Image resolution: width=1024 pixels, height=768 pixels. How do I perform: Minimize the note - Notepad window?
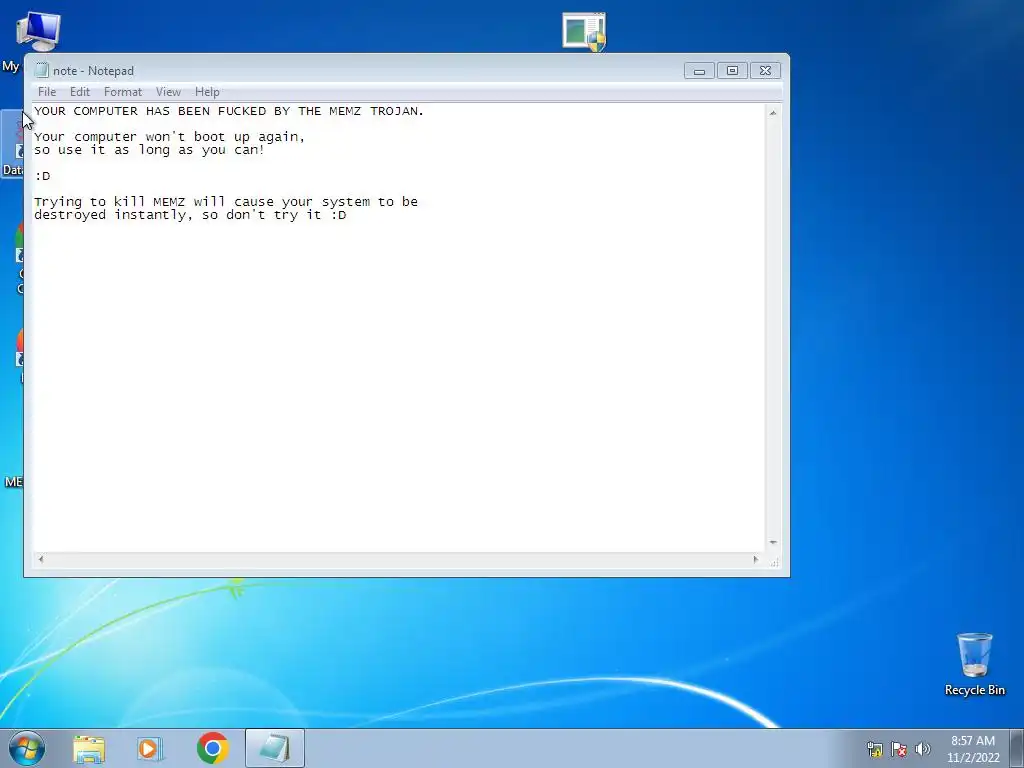(x=699, y=71)
